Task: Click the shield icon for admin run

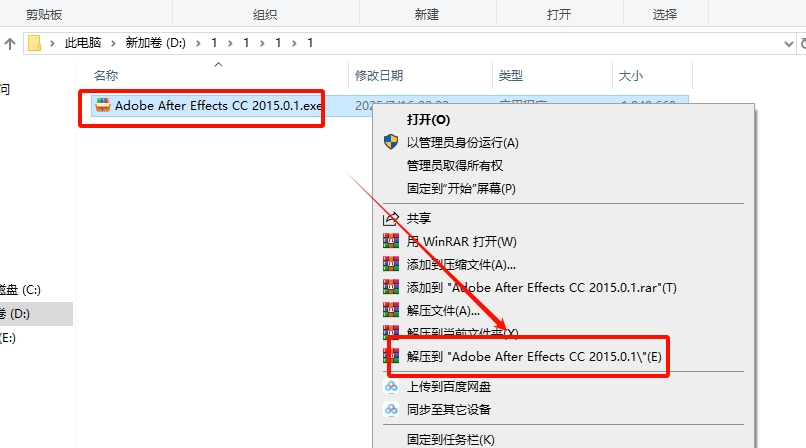Action: pos(391,142)
